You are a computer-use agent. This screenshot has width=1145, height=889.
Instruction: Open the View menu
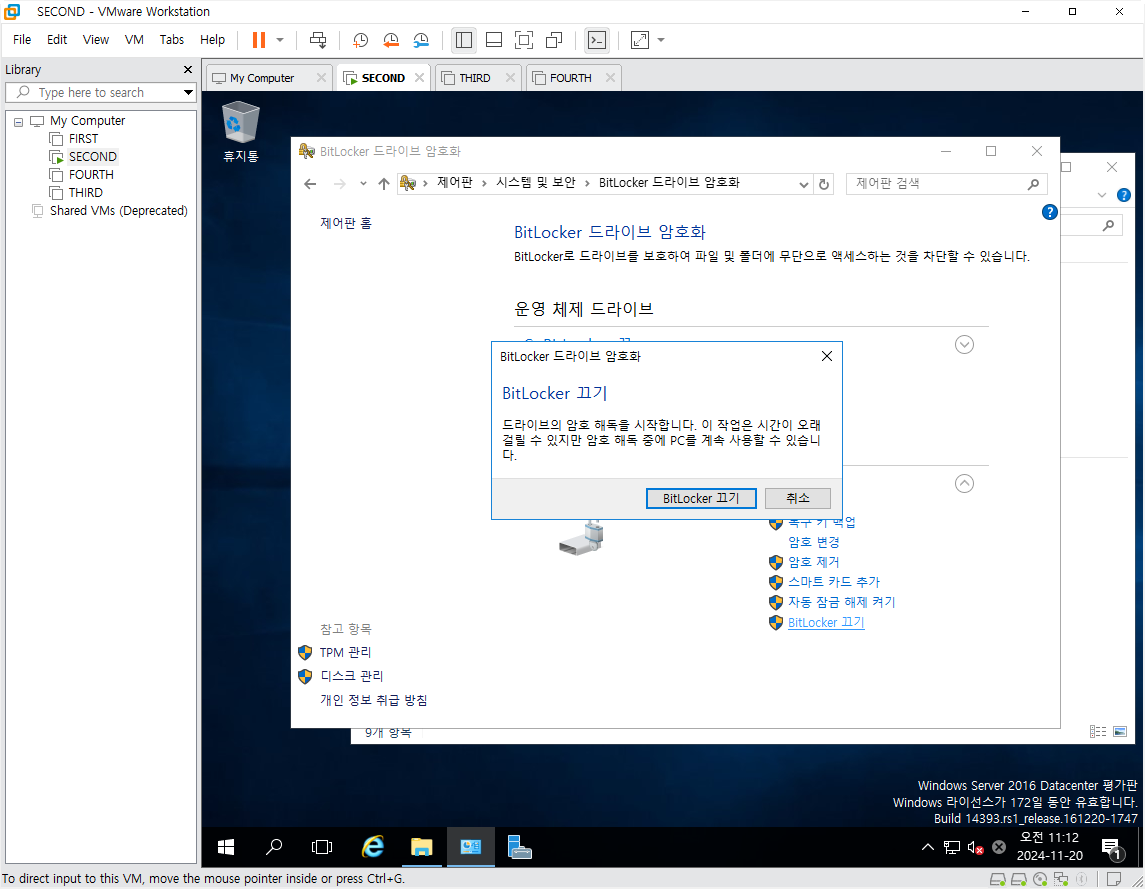tap(96, 39)
